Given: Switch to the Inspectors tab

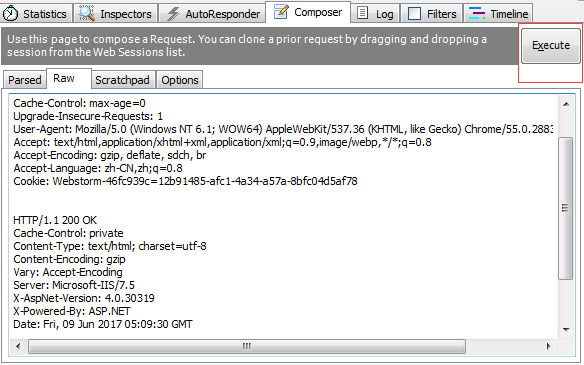Looking at the screenshot, I should [115, 14].
